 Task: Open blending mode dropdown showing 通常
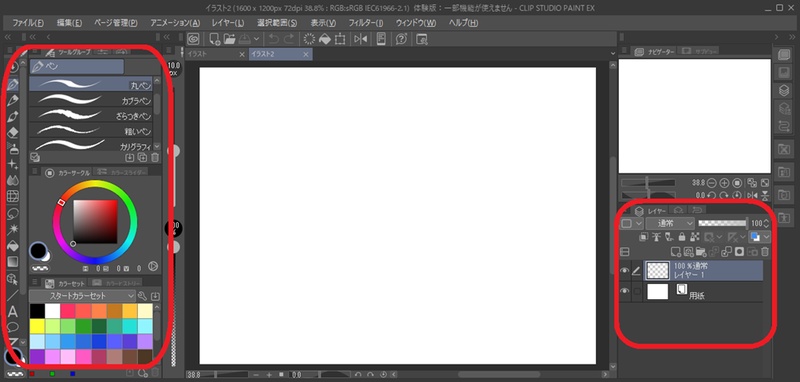[670, 223]
